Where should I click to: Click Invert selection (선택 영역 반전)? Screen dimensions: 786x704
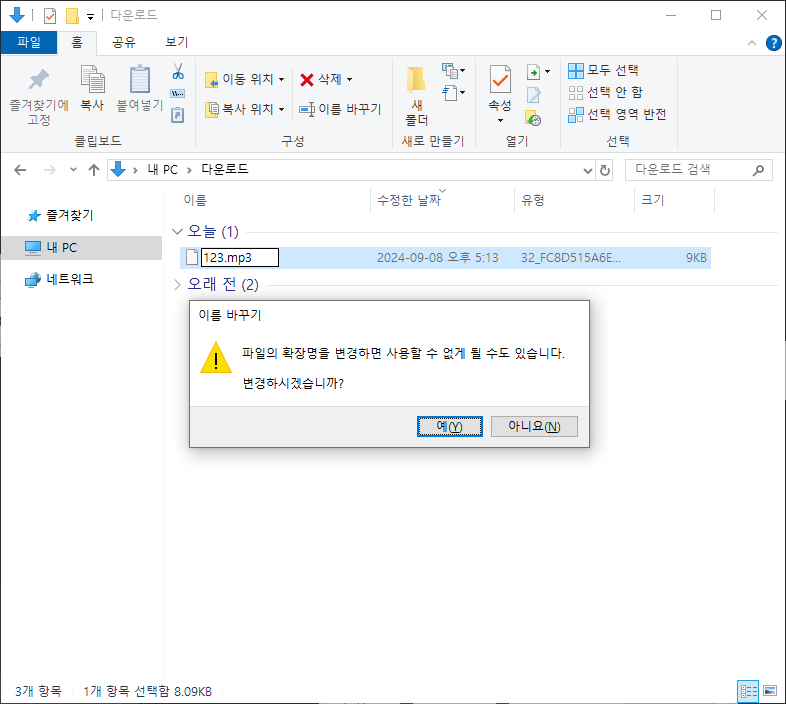[617, 114]
